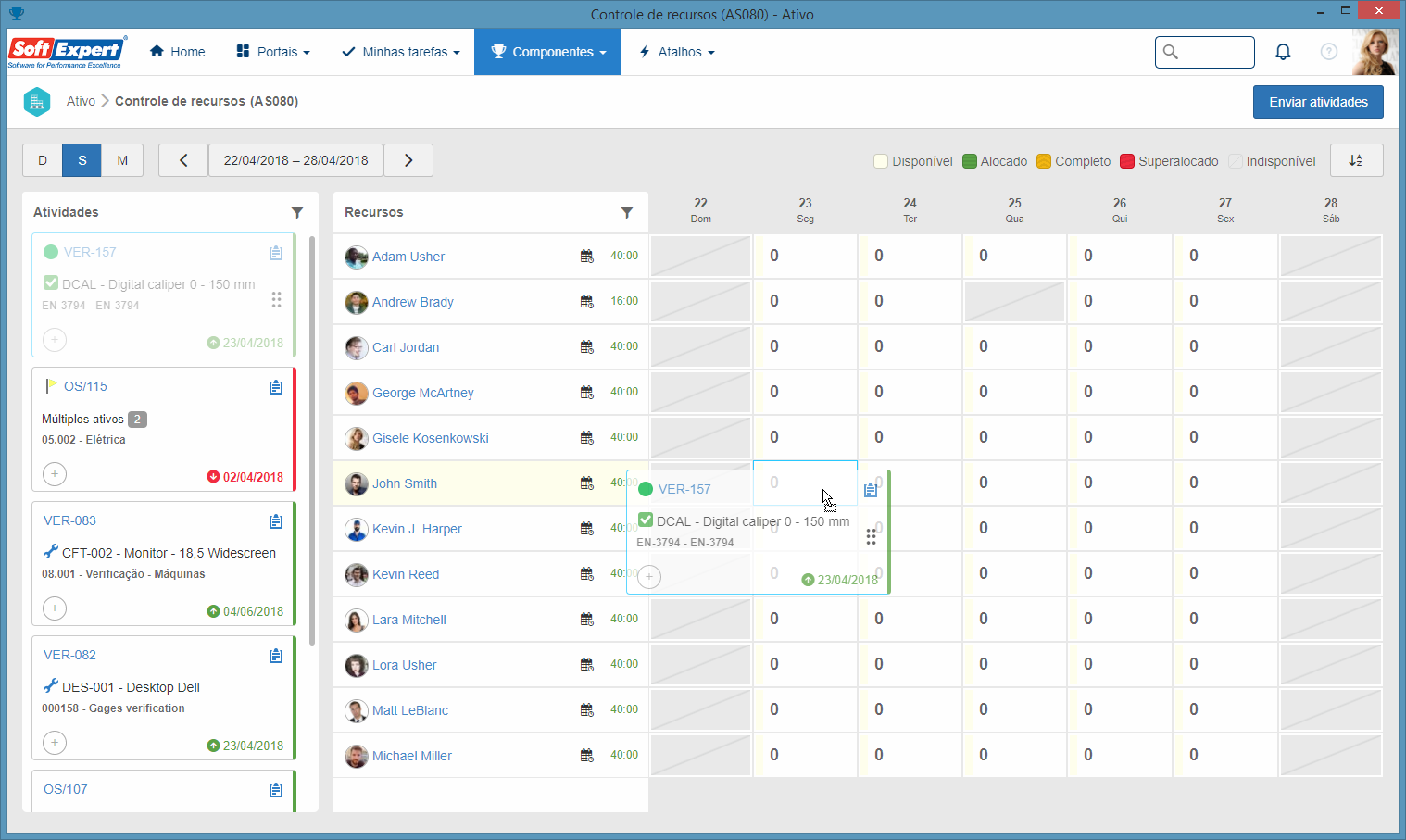Select Michael Miller's Friday 27 cell
This screenshot has width=1406, height=840.
[1225, 755]
